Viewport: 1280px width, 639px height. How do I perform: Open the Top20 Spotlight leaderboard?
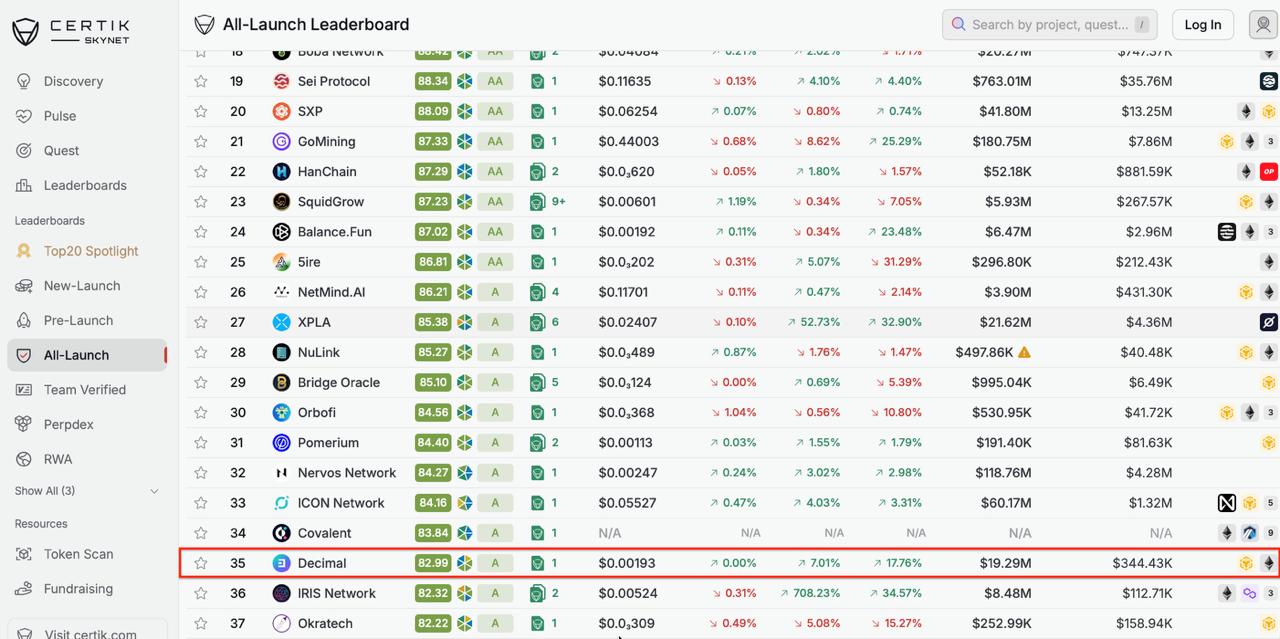(x=90, y=251)
